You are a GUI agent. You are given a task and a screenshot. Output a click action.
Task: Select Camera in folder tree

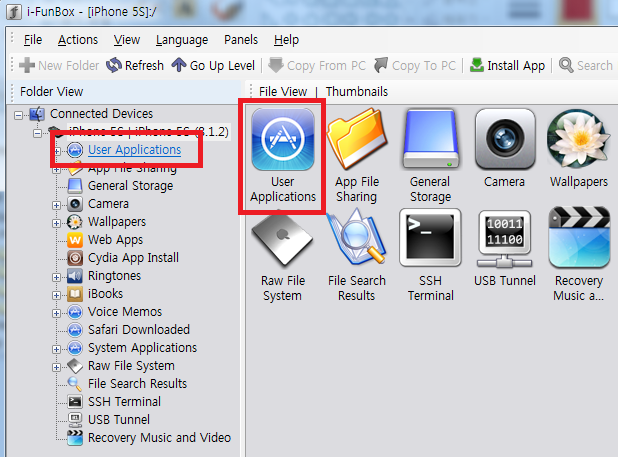[108, 204]
